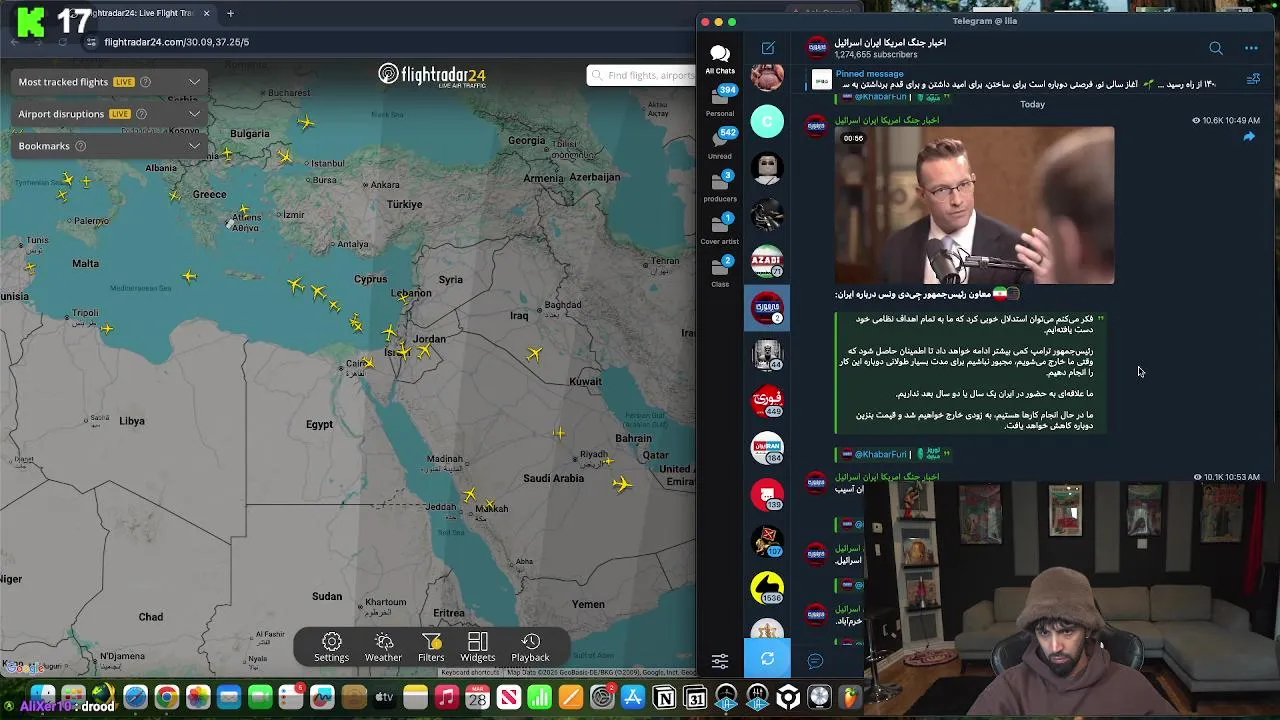Viewport: 1280px width, 720px height.
Task: Play the video with the man in glasses
Action: click(x=975, y=205)
